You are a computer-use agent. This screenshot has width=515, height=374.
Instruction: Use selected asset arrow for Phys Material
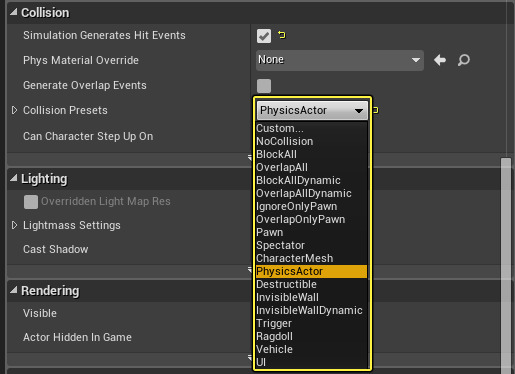pyautogui.click(x=440, y=60)
